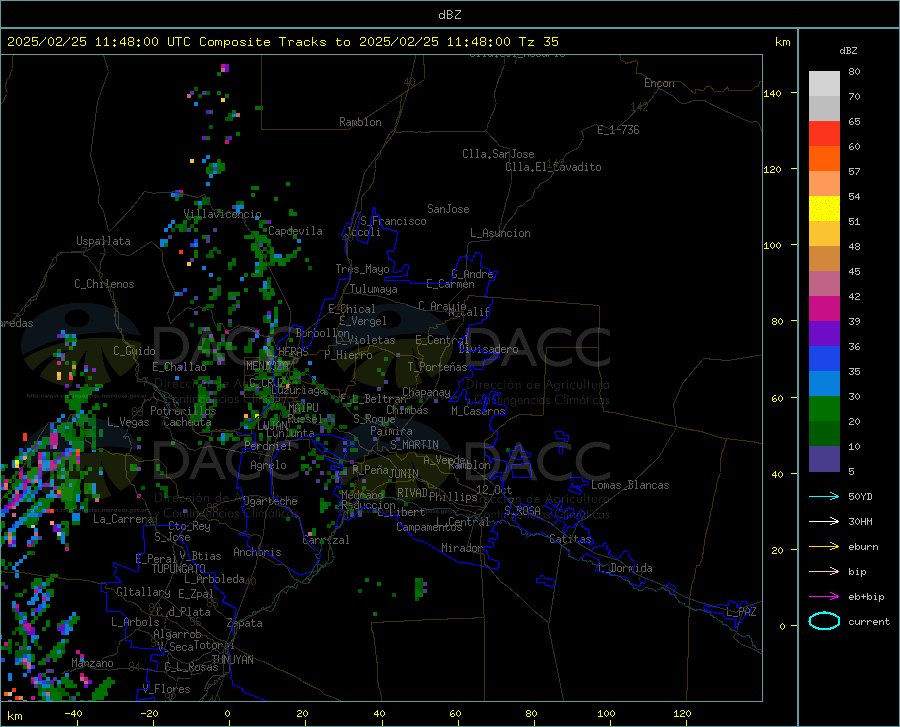Image resolution: width=900 pixels, height=727 pixels.
Task: Click the '140' tick on vertical km axis
Action: 772,93
